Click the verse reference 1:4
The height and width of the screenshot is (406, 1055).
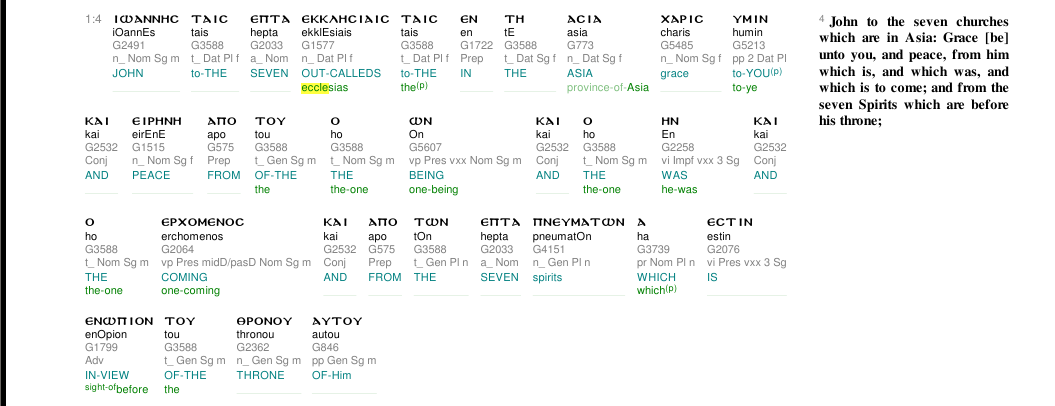point(94,20)
